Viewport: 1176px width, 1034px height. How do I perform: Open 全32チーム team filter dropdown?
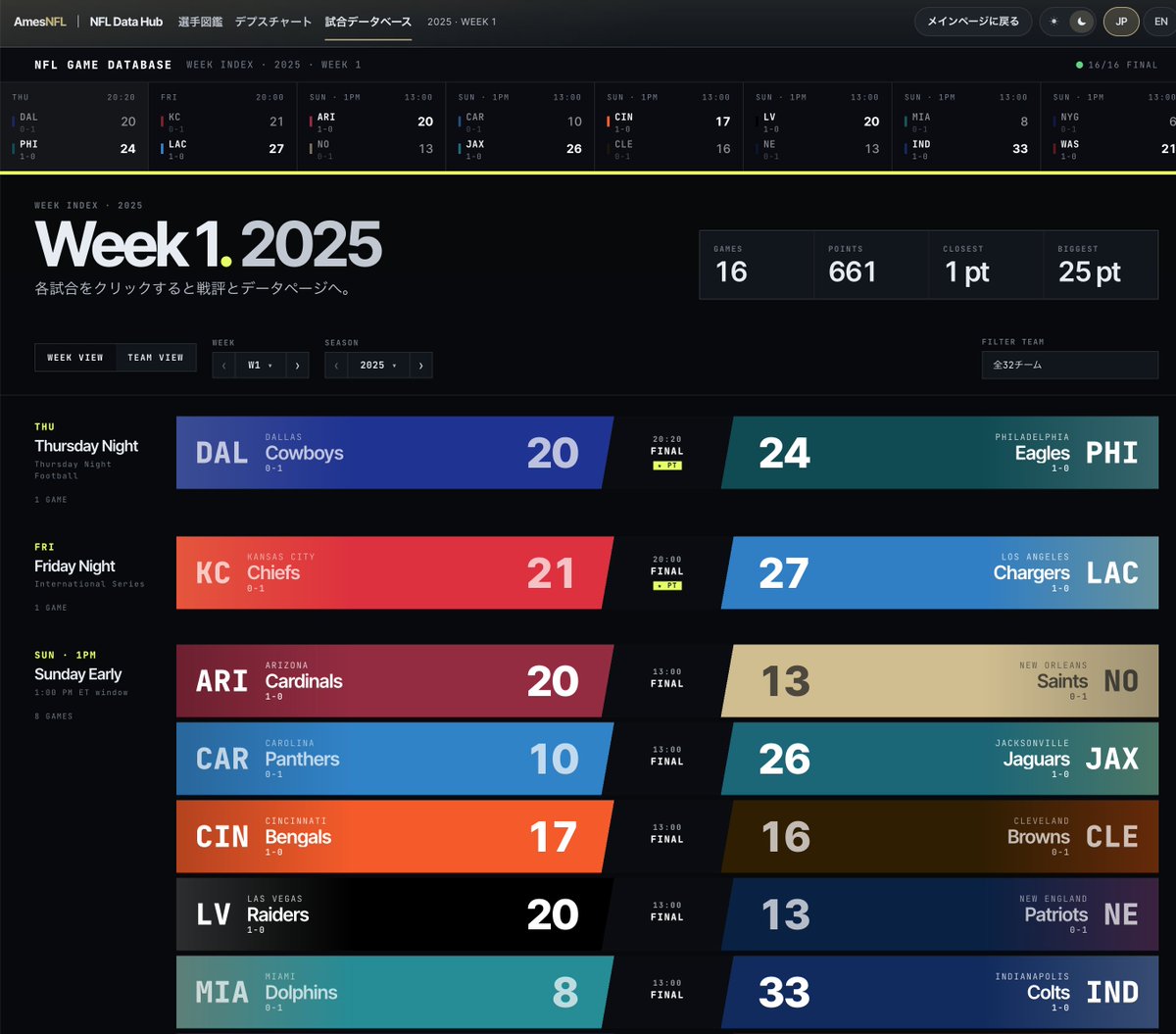[x=1070, y=365]
